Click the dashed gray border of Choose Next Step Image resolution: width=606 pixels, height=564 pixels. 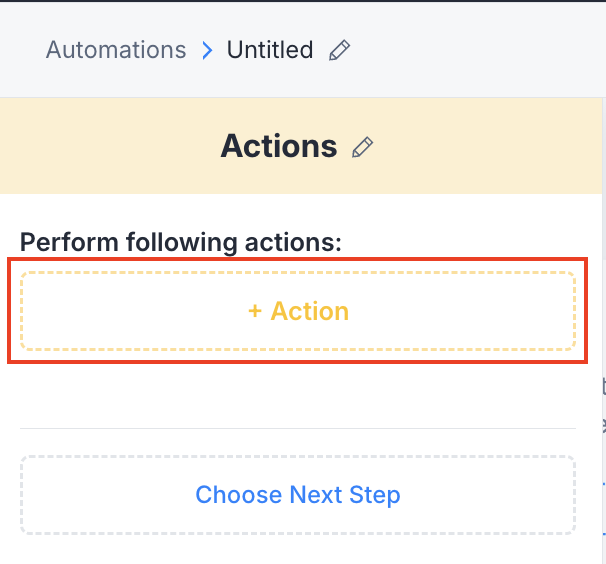pos(298,458)
